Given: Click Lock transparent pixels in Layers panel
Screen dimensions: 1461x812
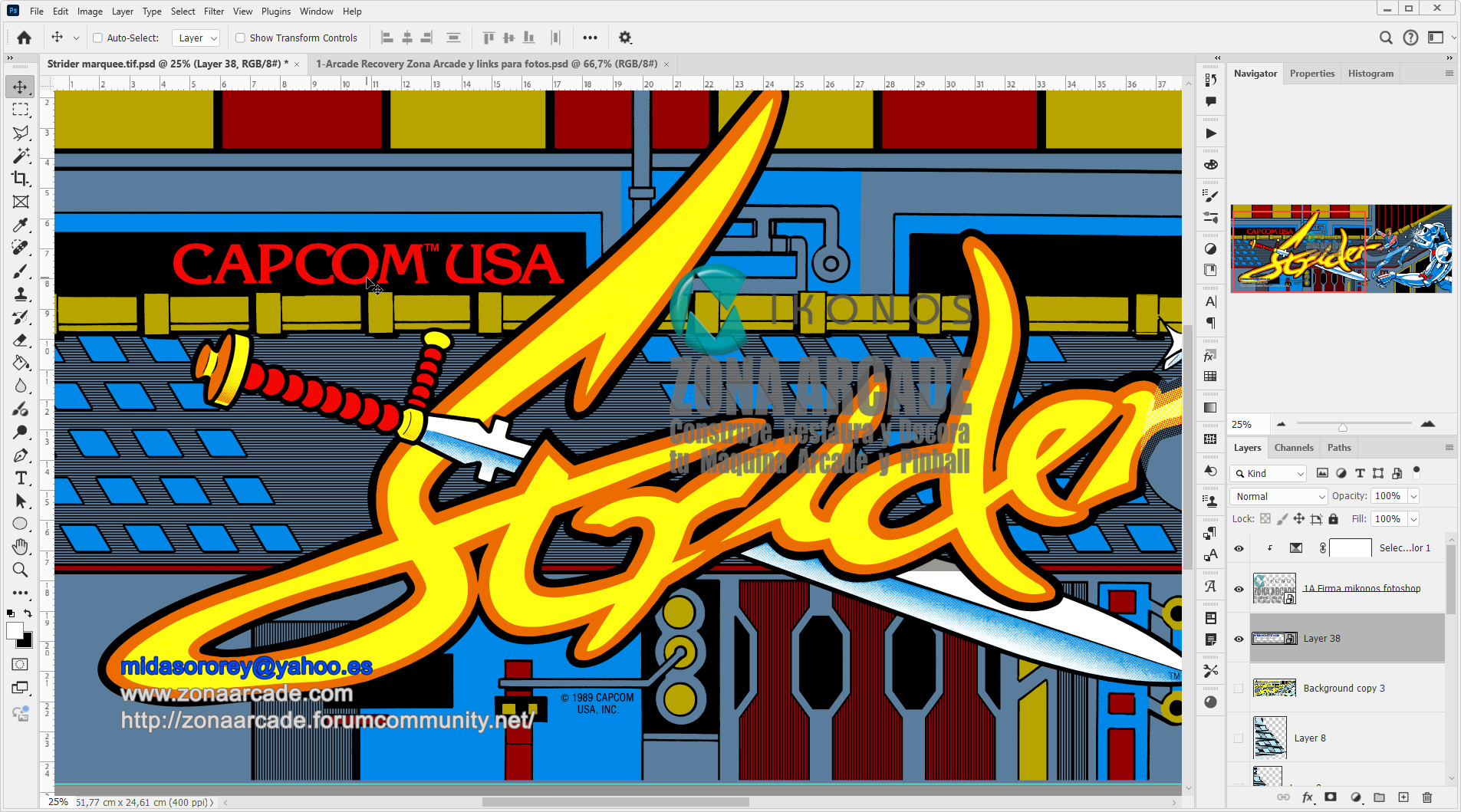Looking at the screenshot, I should pos(1265,518).
